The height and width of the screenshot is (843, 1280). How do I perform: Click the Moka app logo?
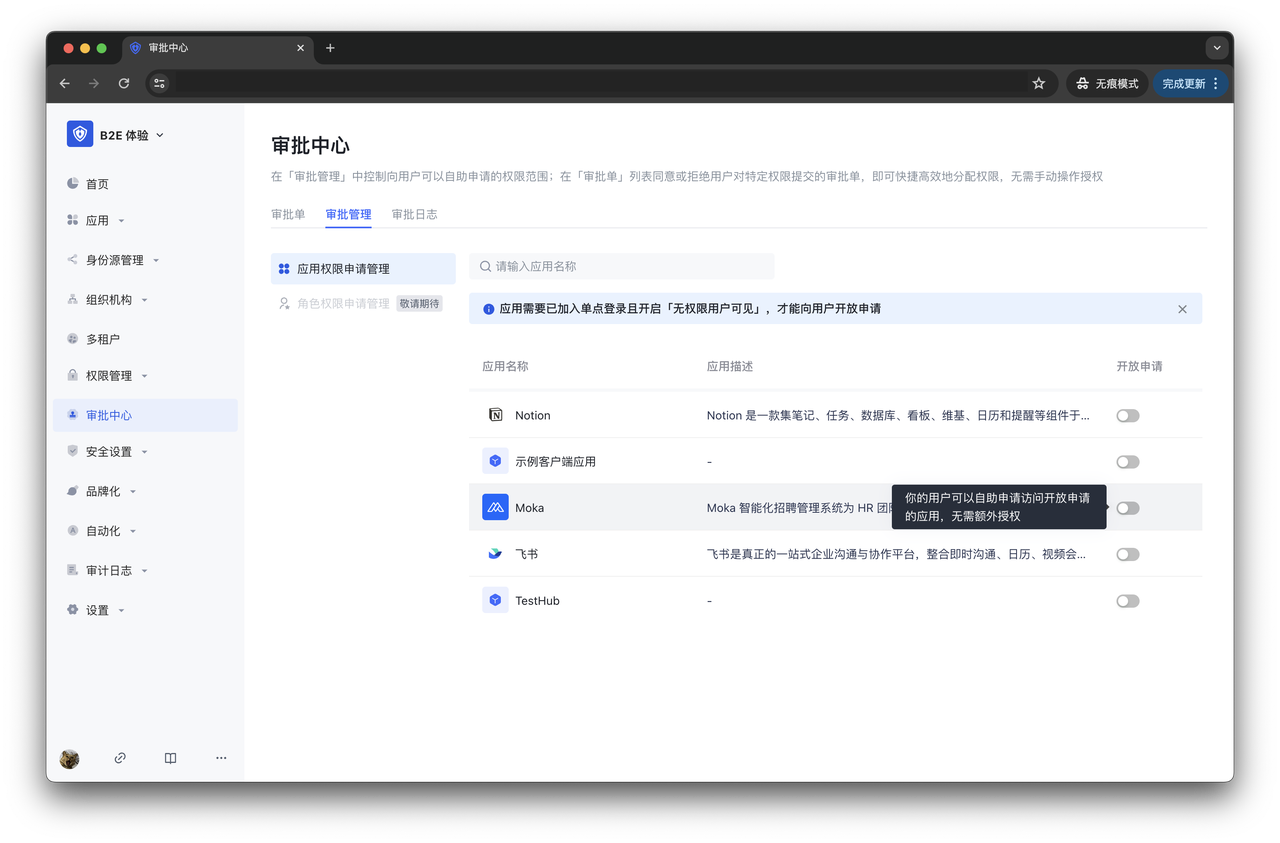pos(495,508)
